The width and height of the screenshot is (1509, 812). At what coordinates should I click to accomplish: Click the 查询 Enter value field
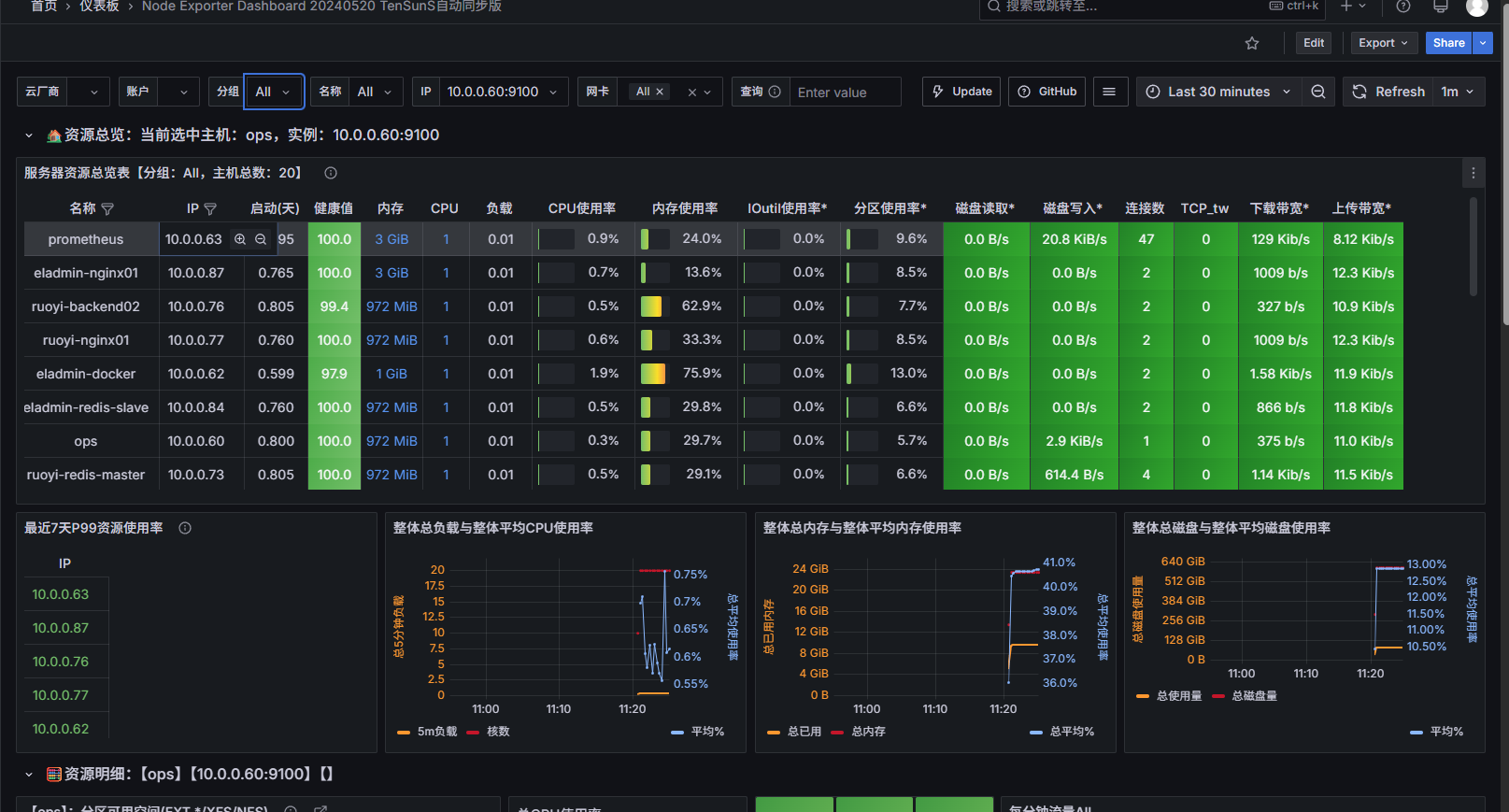[x=845, y=93]
